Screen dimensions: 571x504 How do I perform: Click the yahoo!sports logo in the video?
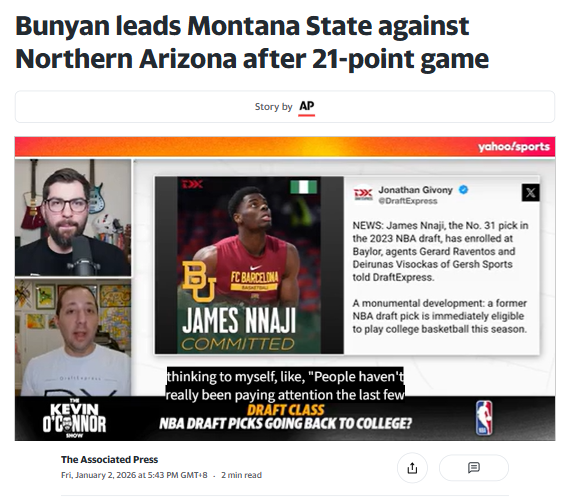513,146
